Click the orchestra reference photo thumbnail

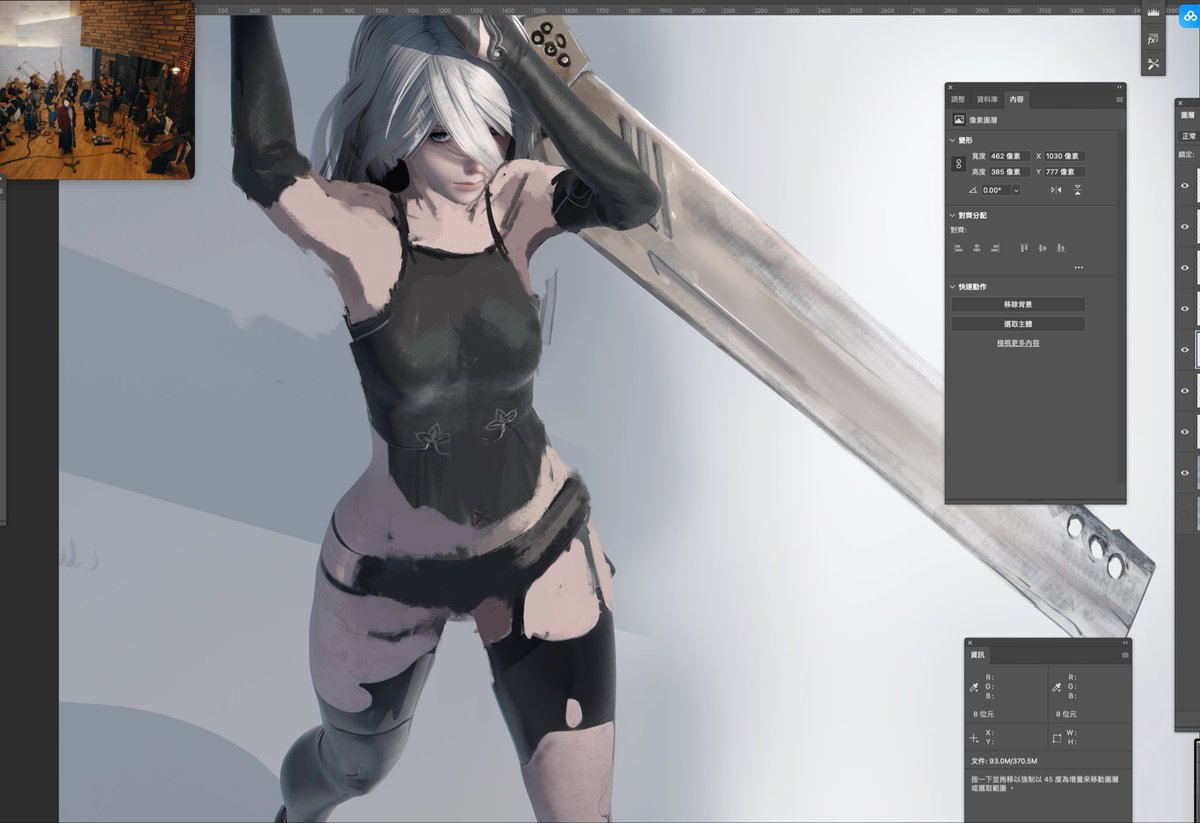(97, 90)
